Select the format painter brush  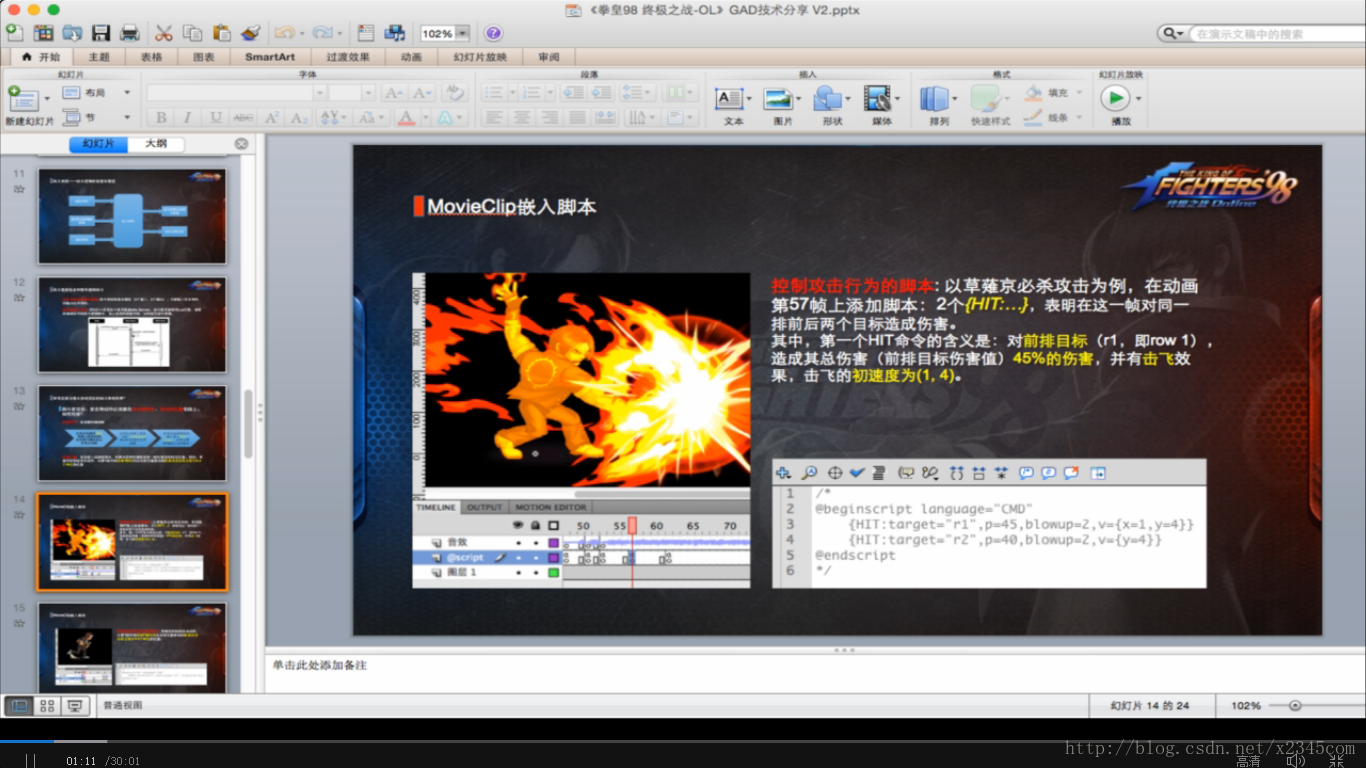250,33
